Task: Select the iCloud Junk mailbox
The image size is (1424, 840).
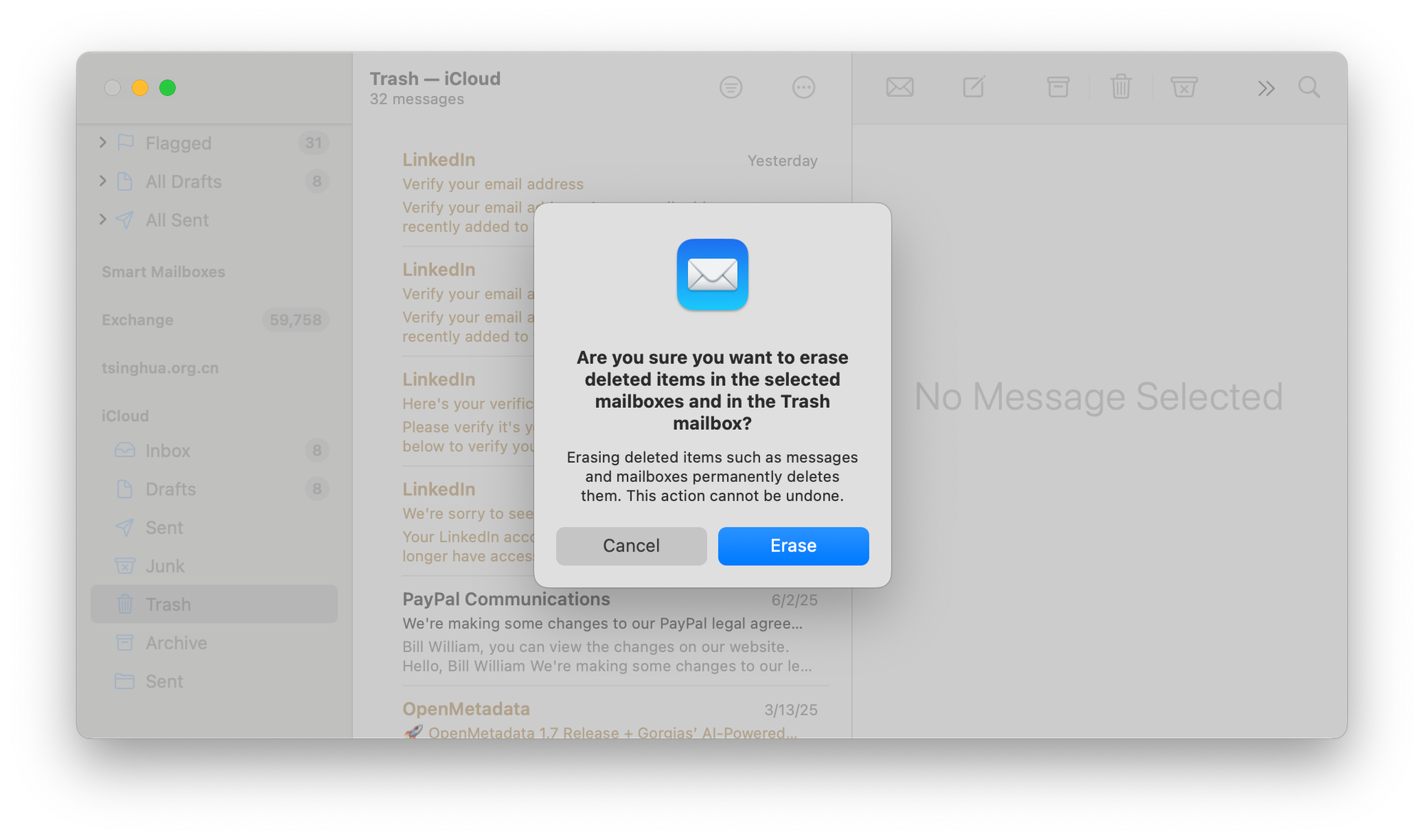Action: (214, 566)
